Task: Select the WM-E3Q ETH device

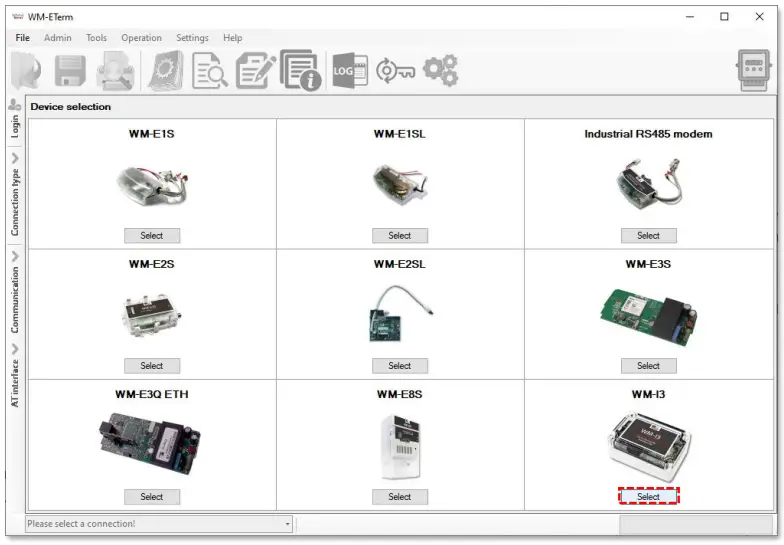Action: tap(152, 496)
